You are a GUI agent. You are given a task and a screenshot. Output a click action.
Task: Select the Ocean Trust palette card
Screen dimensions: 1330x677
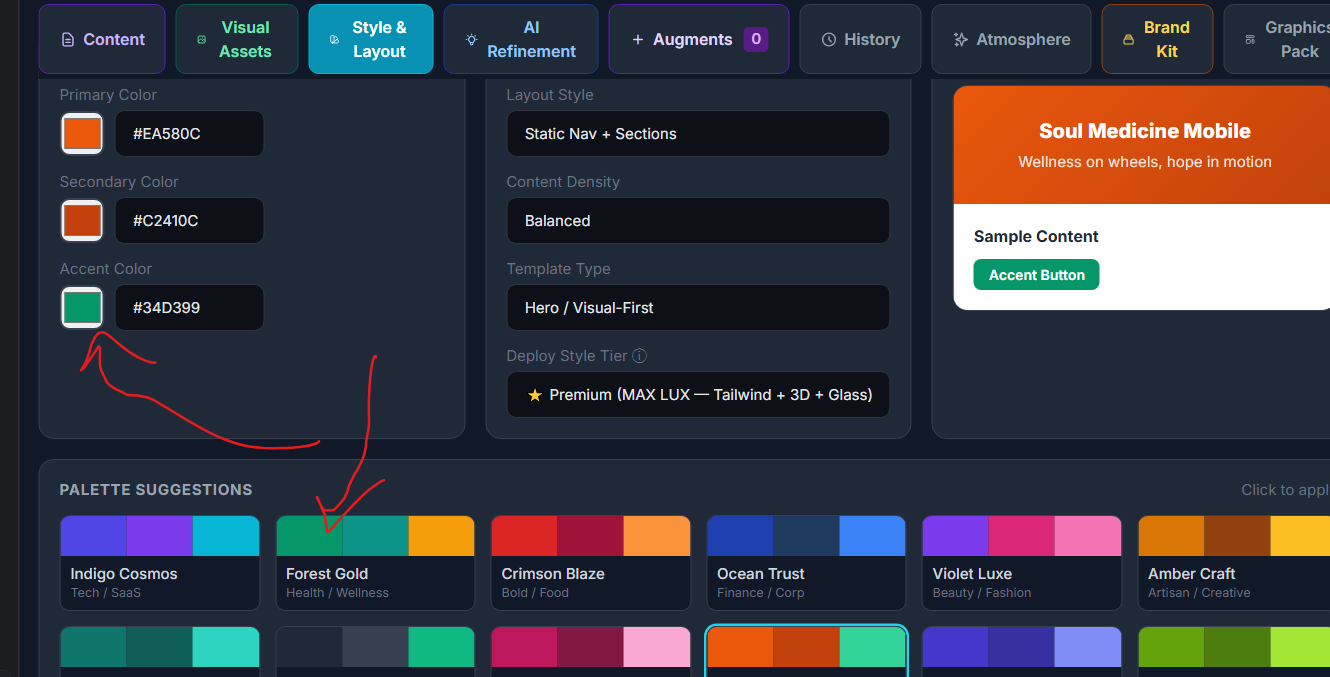[806, 563]
